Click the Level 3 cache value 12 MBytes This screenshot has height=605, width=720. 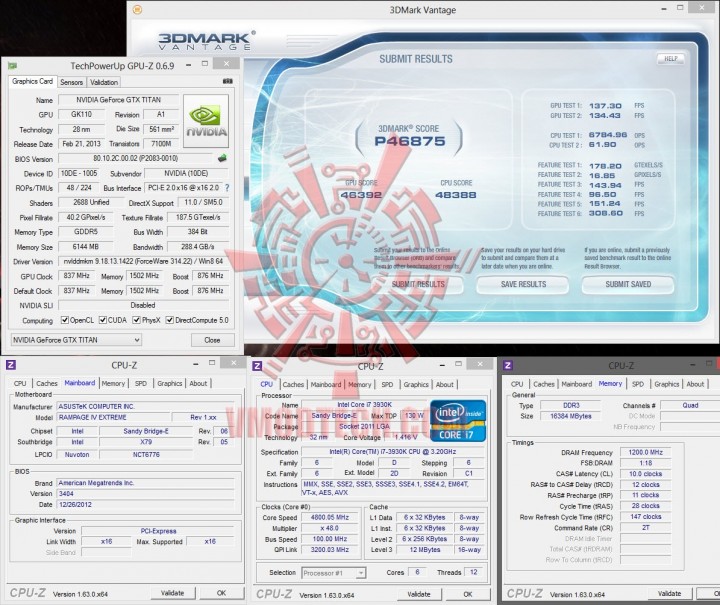(x=425, y=549)
